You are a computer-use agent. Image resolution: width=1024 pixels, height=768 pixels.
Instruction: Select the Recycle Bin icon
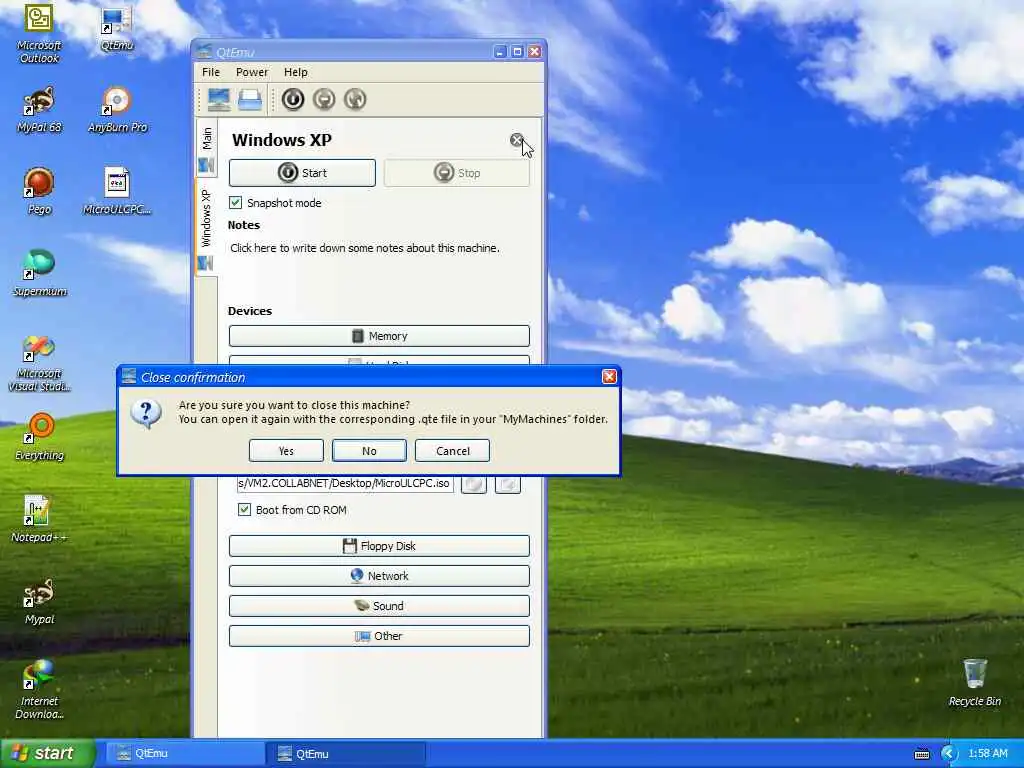(x=974, y=682)
